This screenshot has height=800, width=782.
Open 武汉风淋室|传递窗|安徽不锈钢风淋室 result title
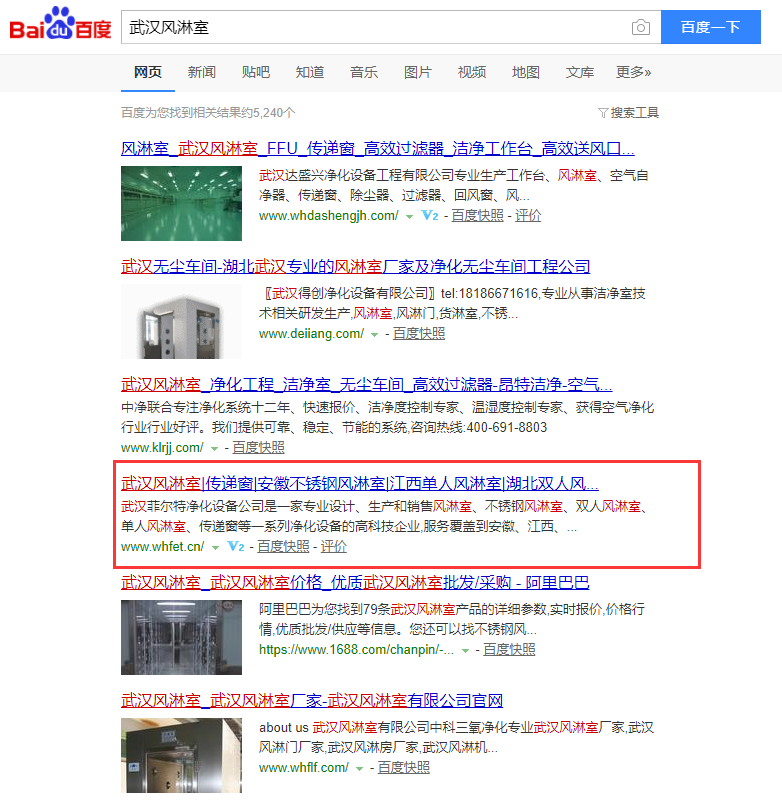click(360, 483)
